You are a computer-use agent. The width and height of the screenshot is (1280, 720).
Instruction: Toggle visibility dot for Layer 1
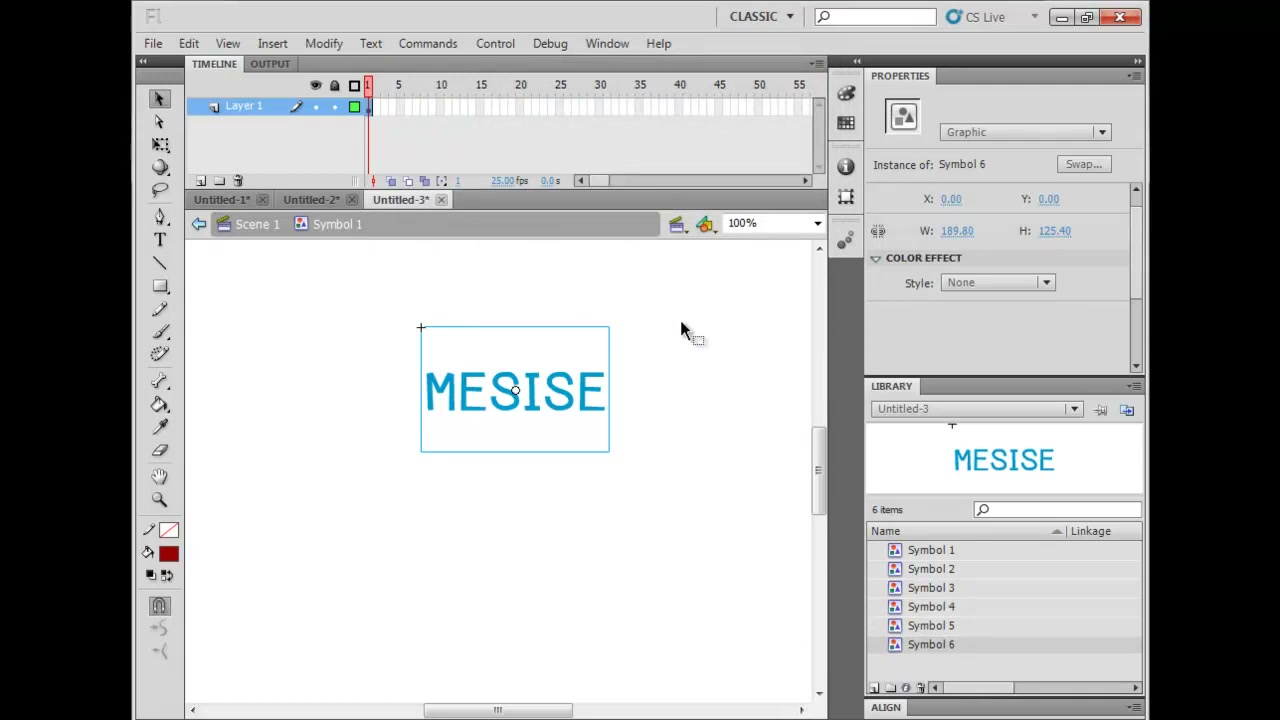click(x=316, y=107)
